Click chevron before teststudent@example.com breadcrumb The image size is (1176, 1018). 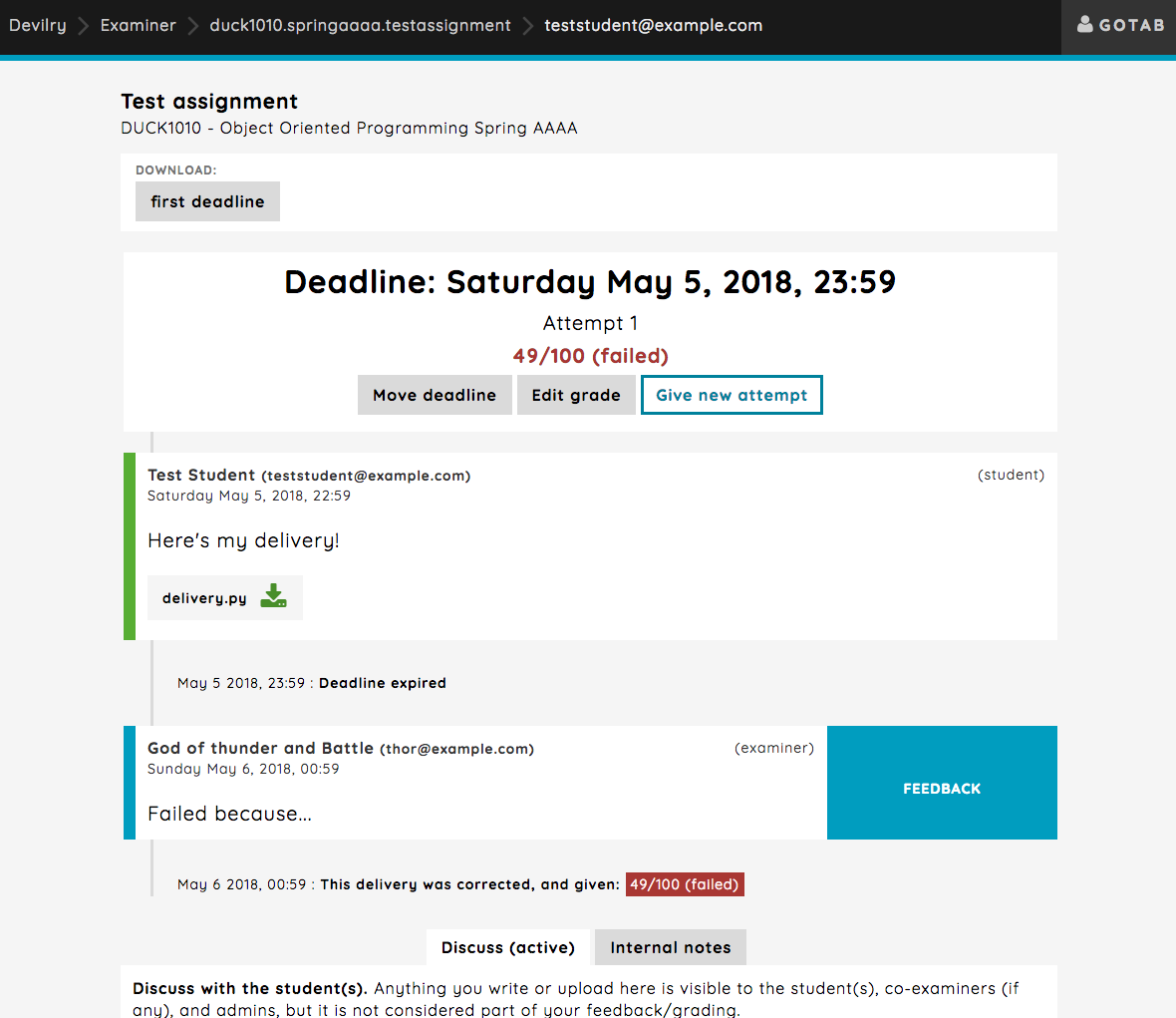pyautogui.click(x=527, y=26)
